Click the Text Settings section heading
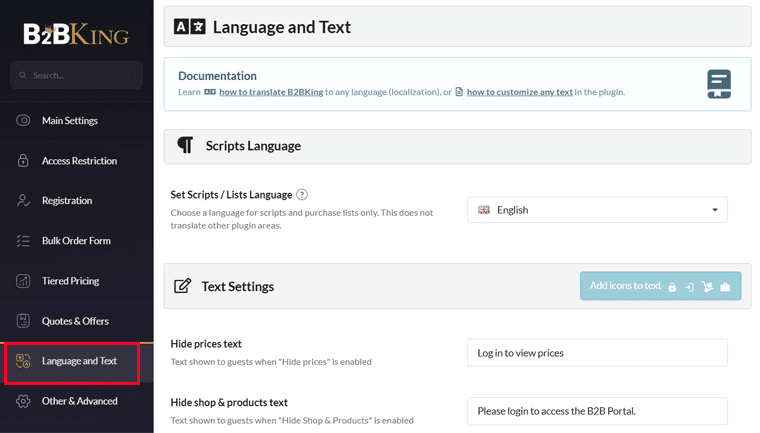 click(238, 287)
